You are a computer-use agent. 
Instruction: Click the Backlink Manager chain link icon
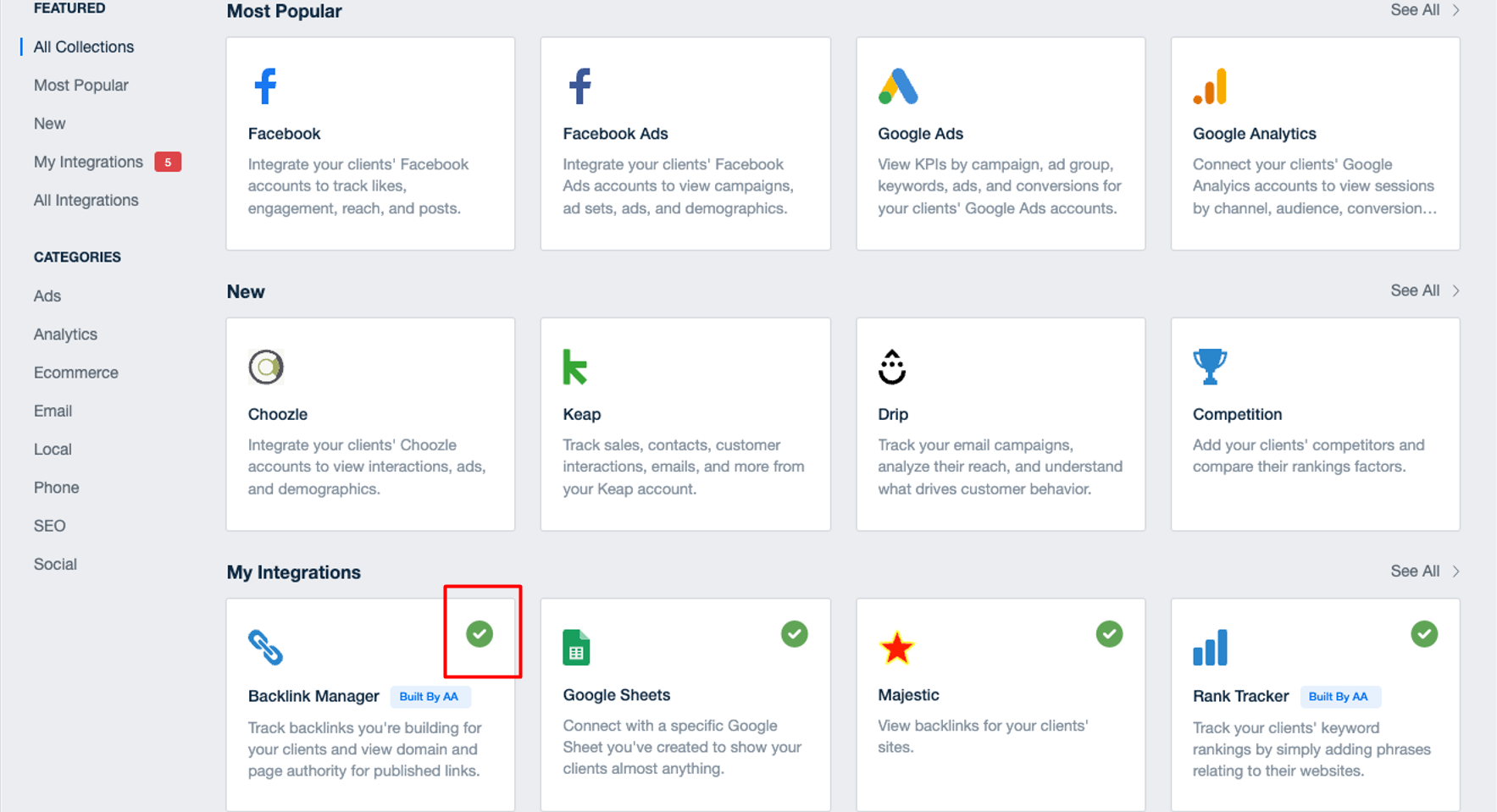265,648
